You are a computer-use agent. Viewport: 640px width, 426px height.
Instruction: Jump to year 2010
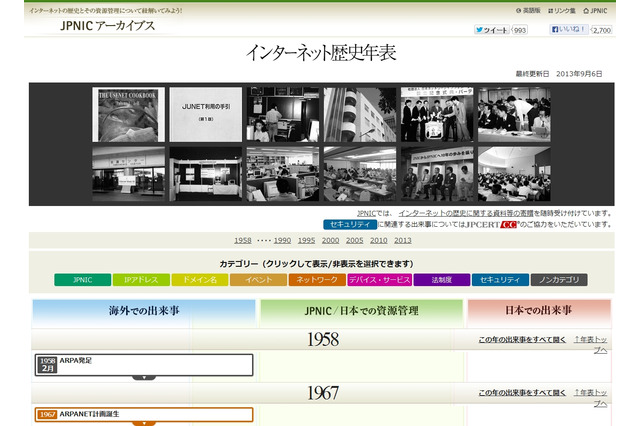[378, 240]
